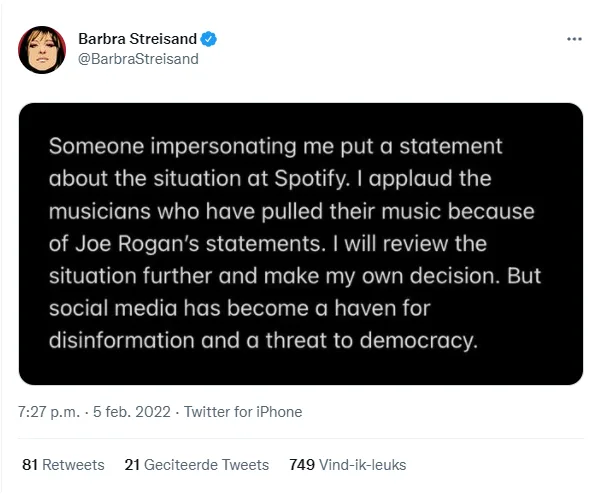The height and width of the screenshot is (500, 600).
Task: Click the 21 quote tweets count
Action: [133, 464]
